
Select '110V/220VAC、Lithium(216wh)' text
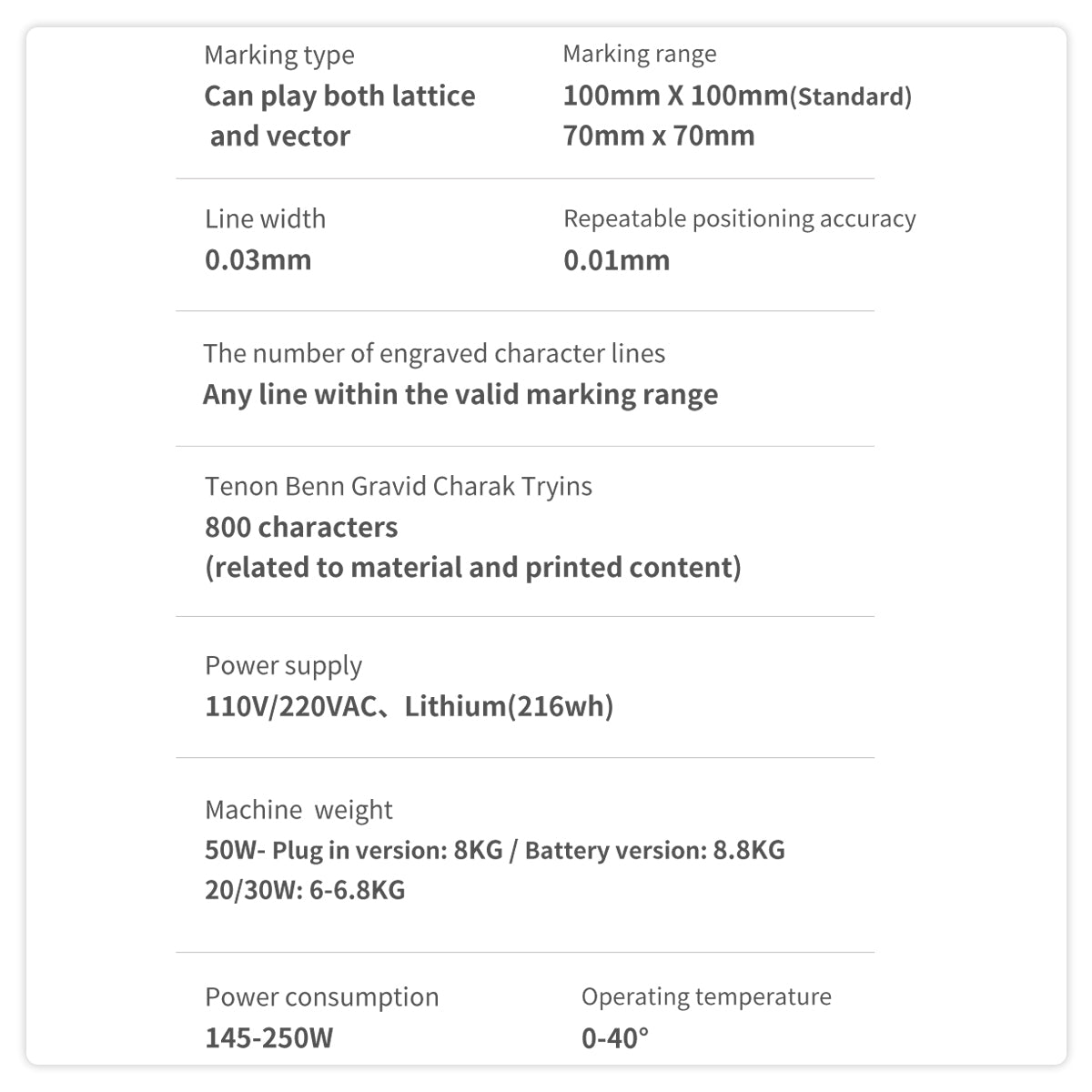(409, 707)
